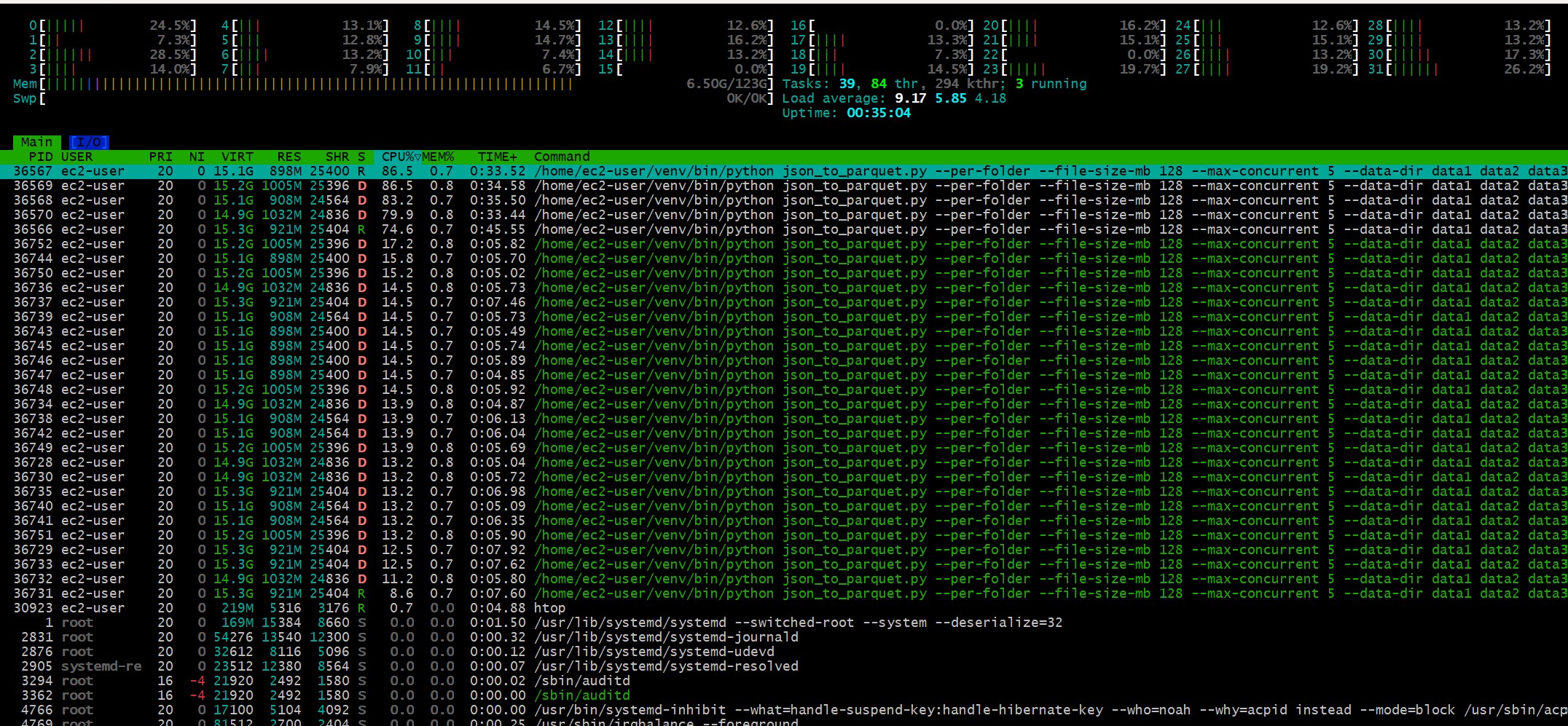
Task: Select process row with PID 36748
Action: (x=784, y=390)
